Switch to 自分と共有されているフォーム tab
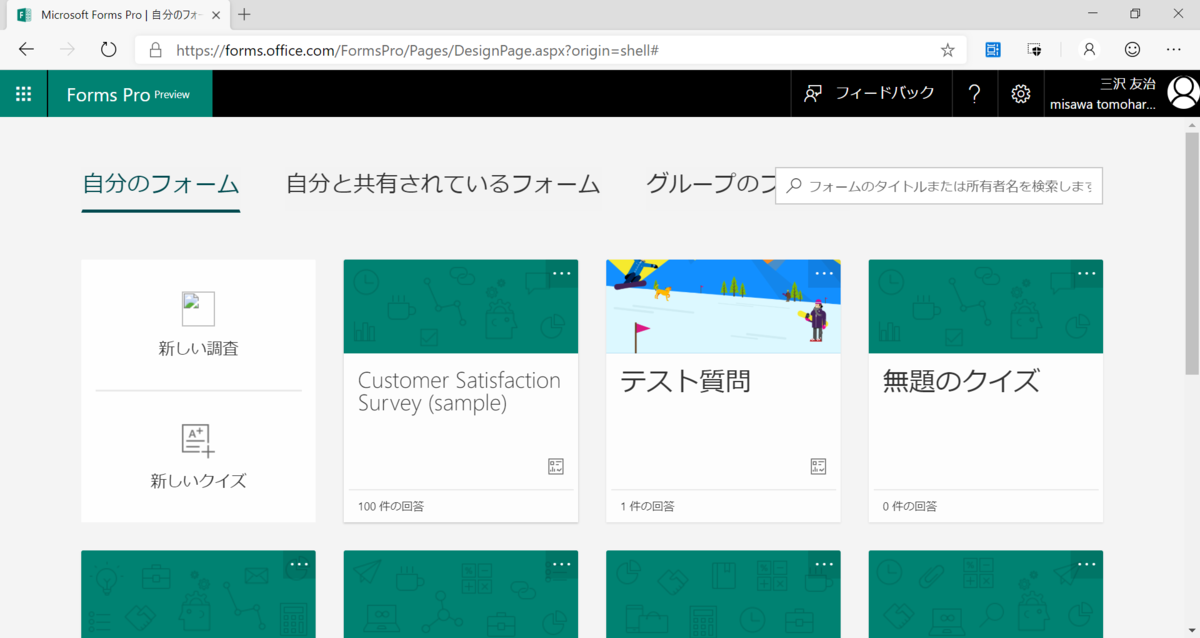 (443, 184)
